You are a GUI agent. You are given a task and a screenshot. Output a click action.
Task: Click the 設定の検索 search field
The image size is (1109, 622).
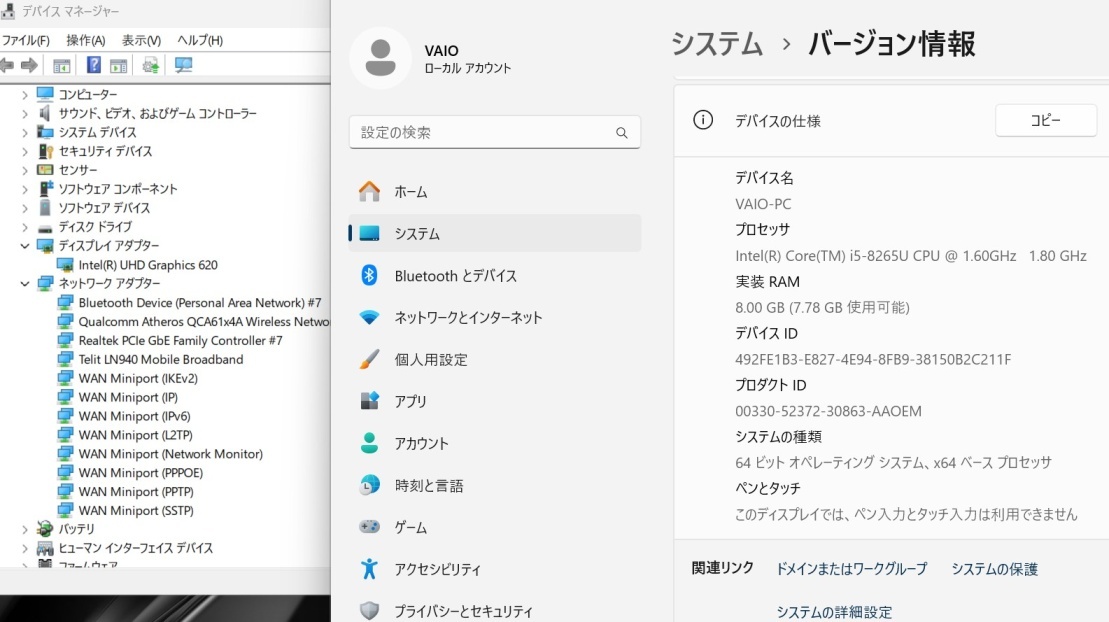[x=494, y=132]
